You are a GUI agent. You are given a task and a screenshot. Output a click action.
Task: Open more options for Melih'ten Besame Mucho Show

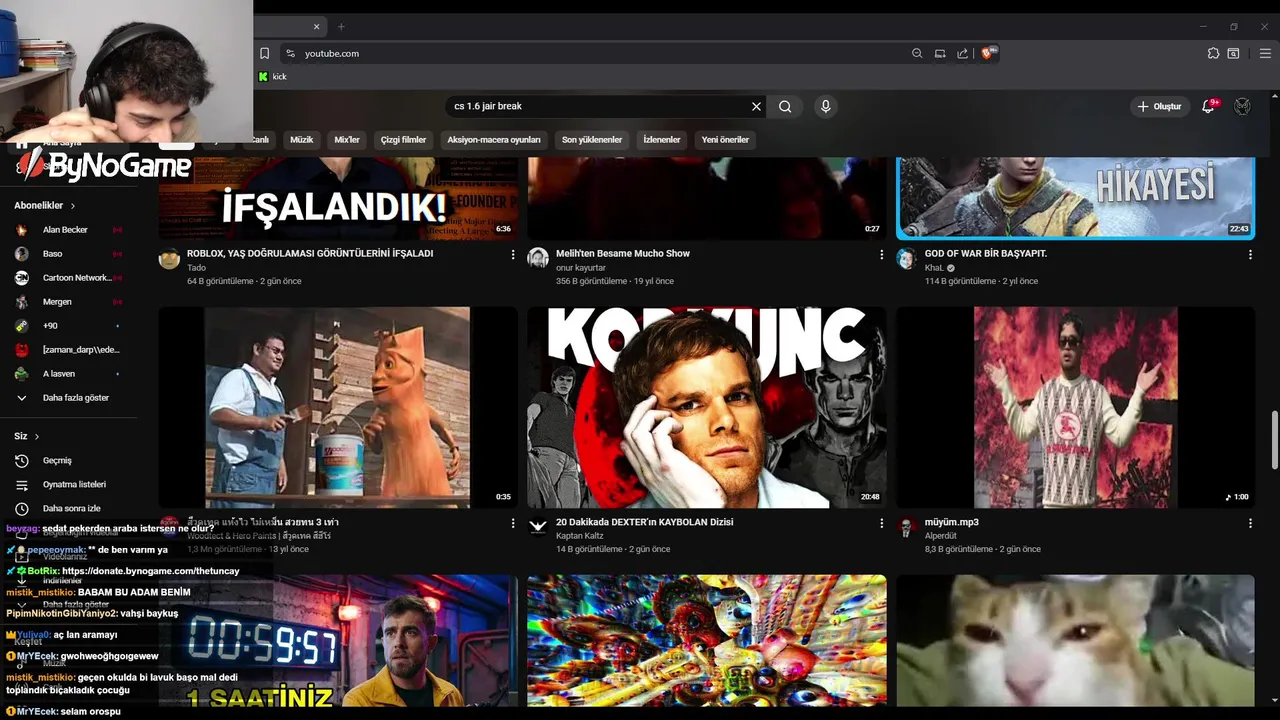tap(881, 255)
